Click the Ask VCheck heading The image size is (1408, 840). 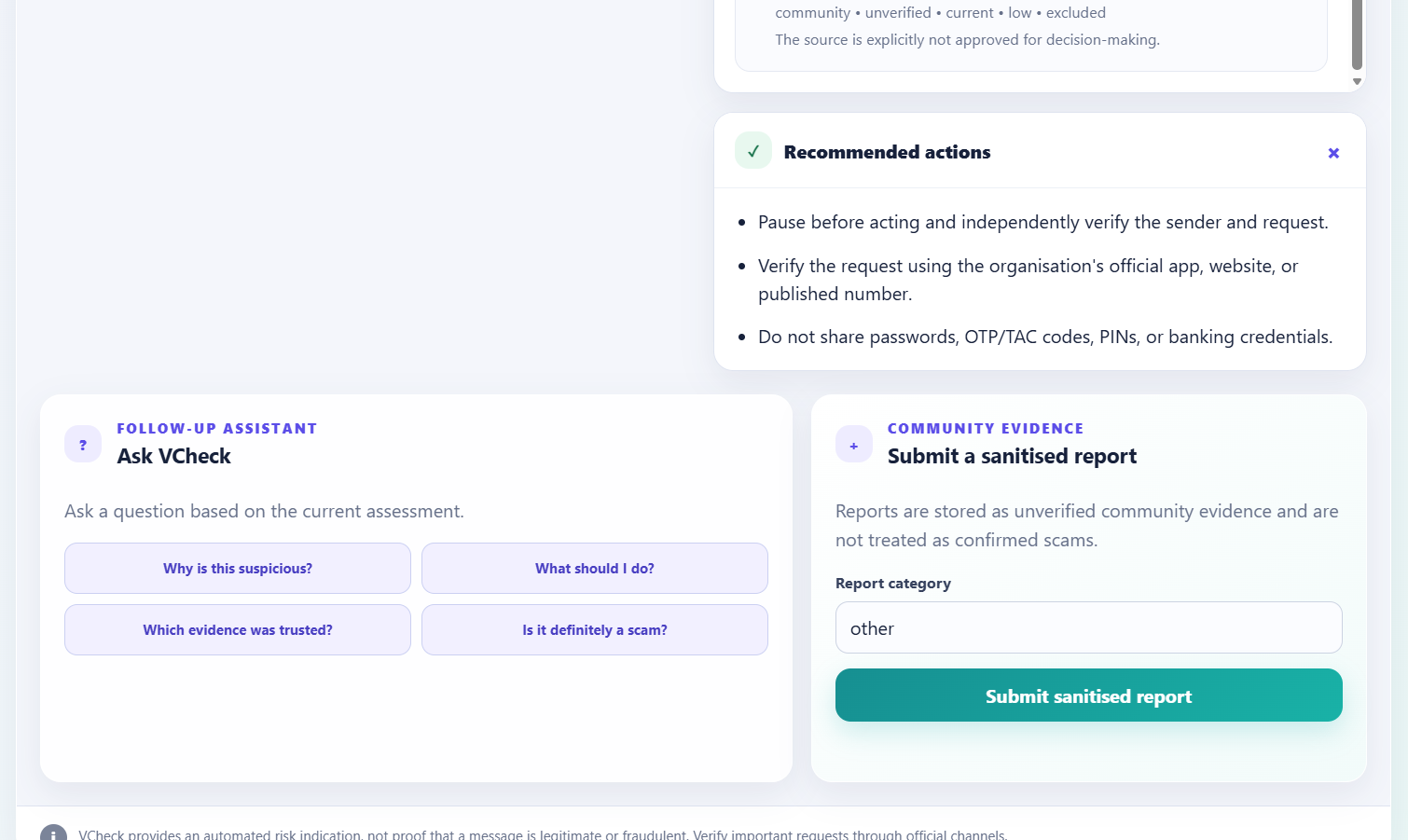point(173,456)
